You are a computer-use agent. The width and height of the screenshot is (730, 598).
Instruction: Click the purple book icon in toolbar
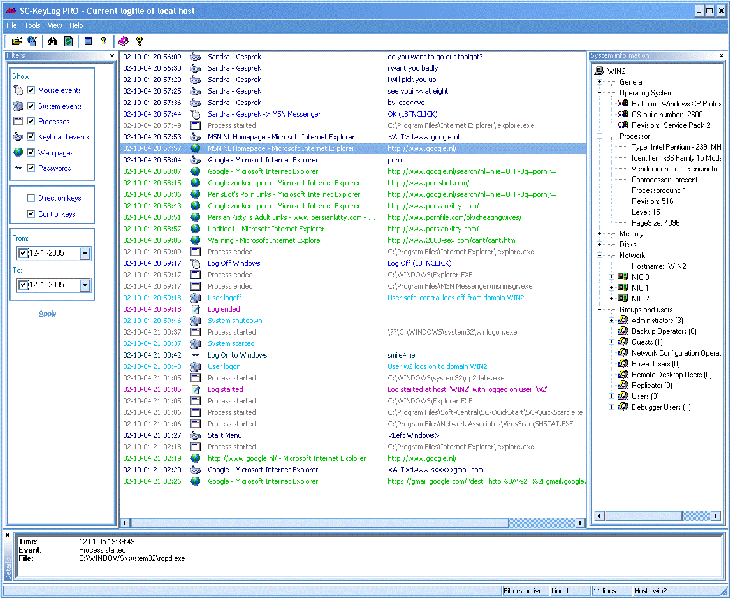[122, 41]
